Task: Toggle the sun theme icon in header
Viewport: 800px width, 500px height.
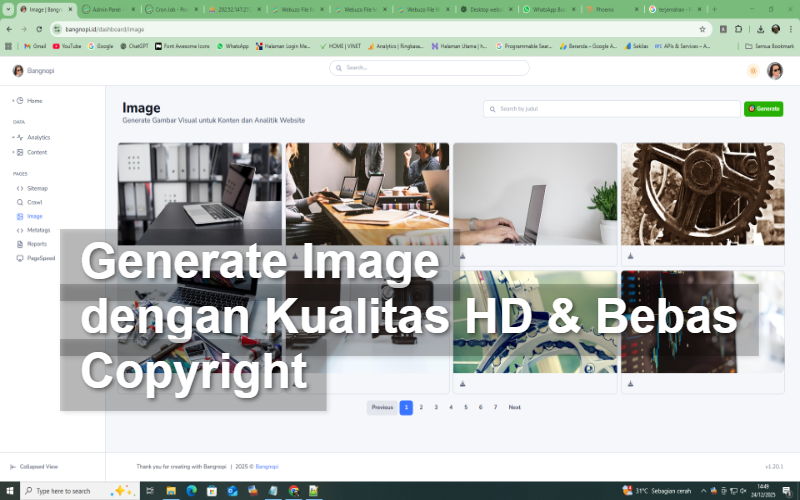Action: coord(752,71)
